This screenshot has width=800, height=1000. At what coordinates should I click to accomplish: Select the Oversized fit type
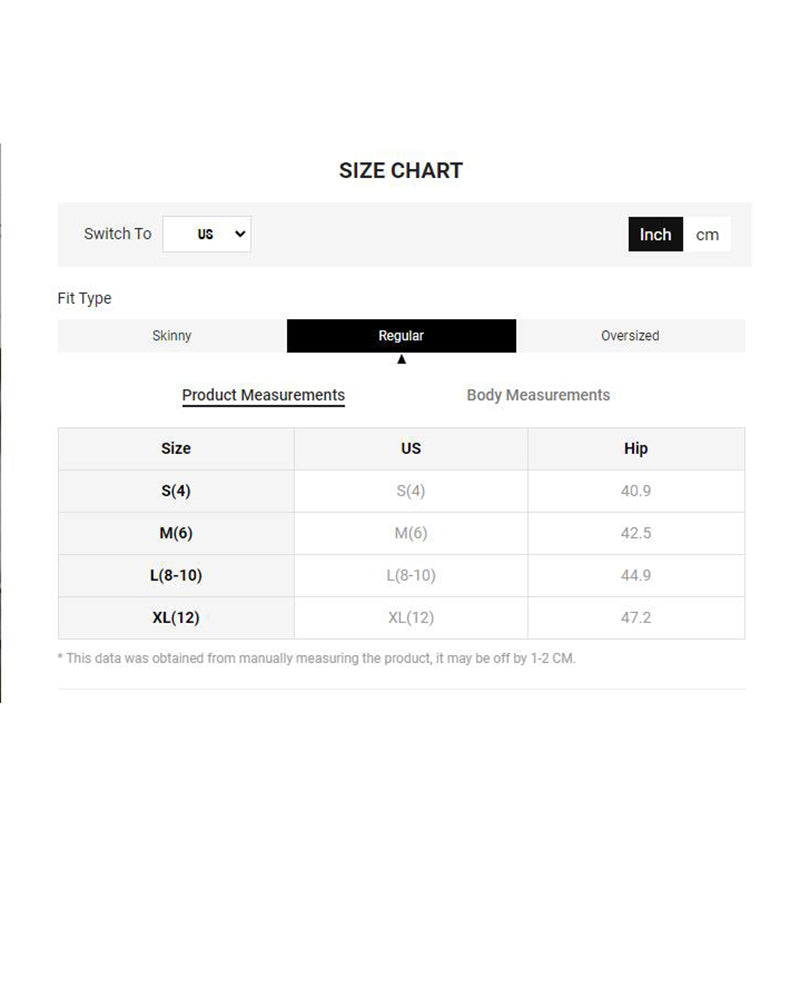click(x=630, y=336)
